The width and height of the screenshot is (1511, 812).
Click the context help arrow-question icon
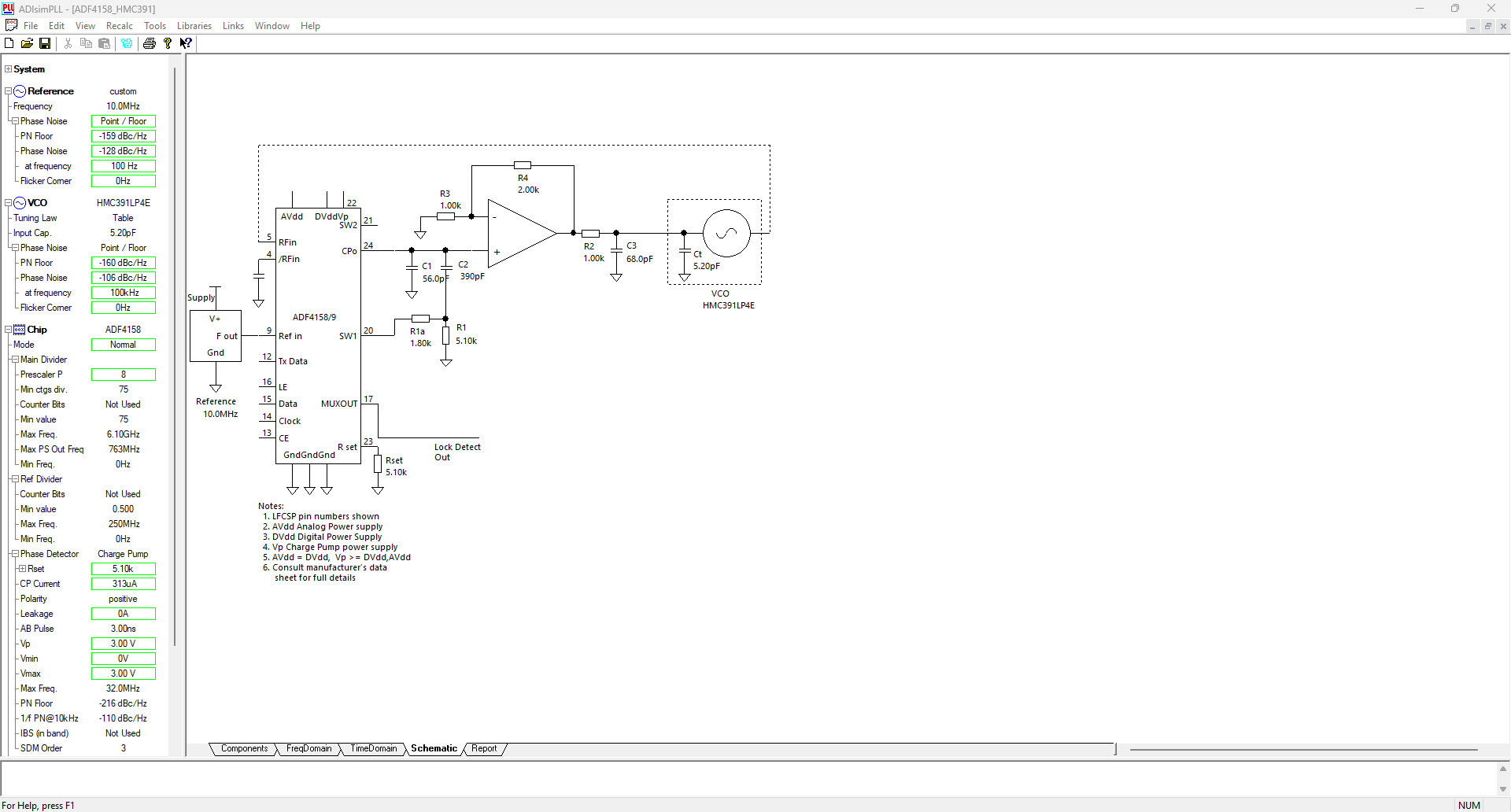point(186,43)
